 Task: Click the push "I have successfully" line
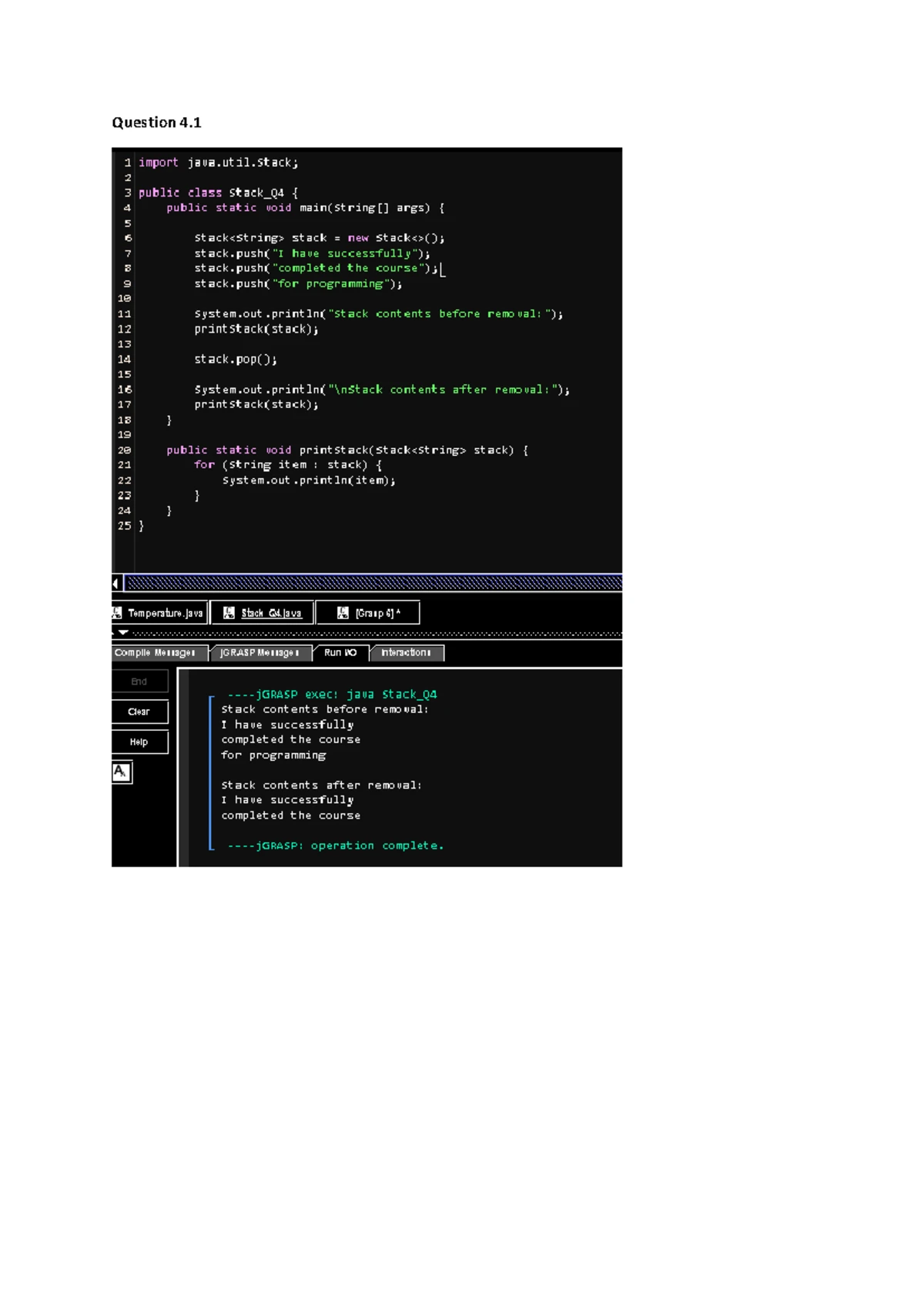[x=313, y=253]
